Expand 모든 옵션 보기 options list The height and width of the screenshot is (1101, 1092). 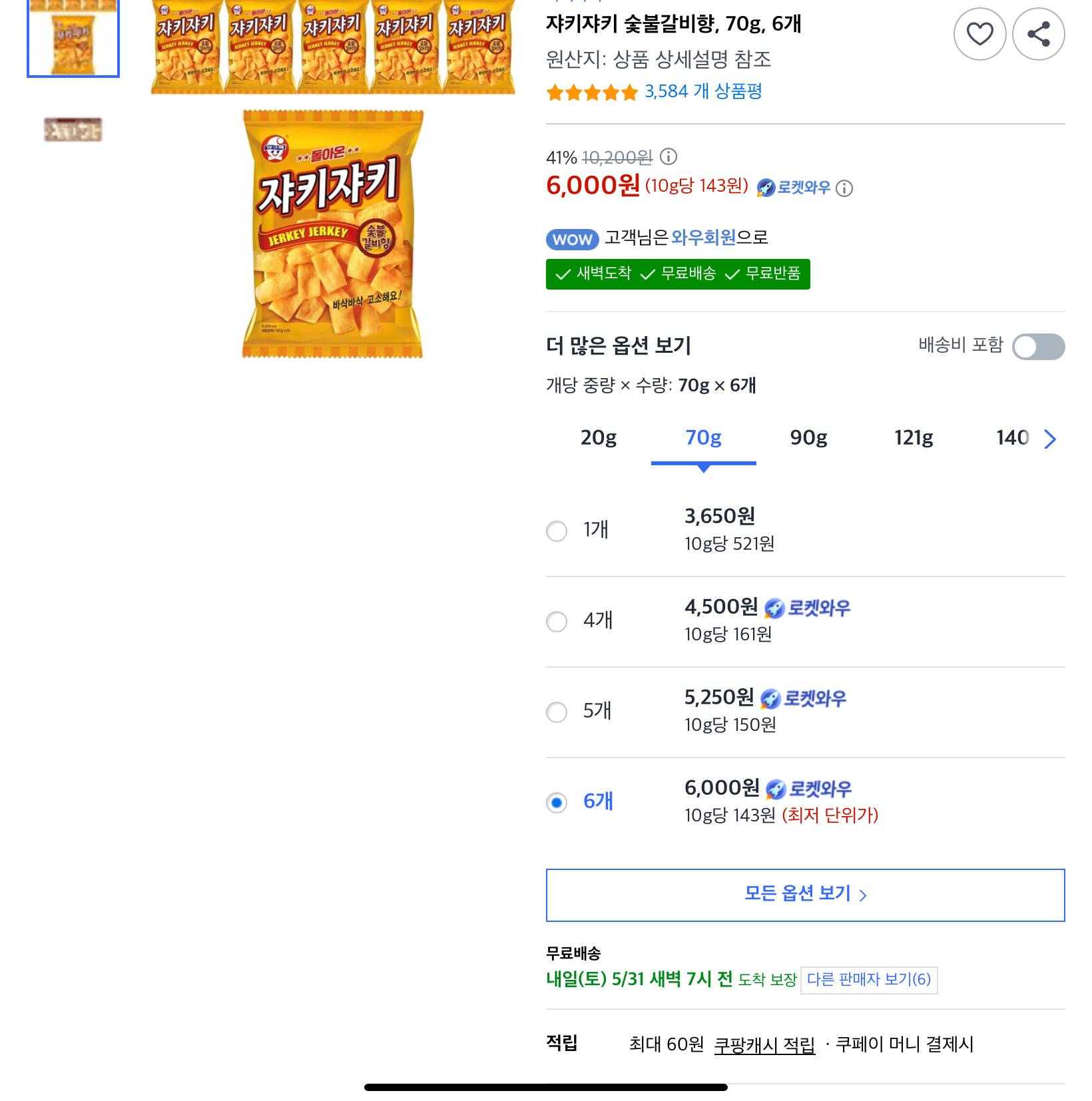point(805,895)
